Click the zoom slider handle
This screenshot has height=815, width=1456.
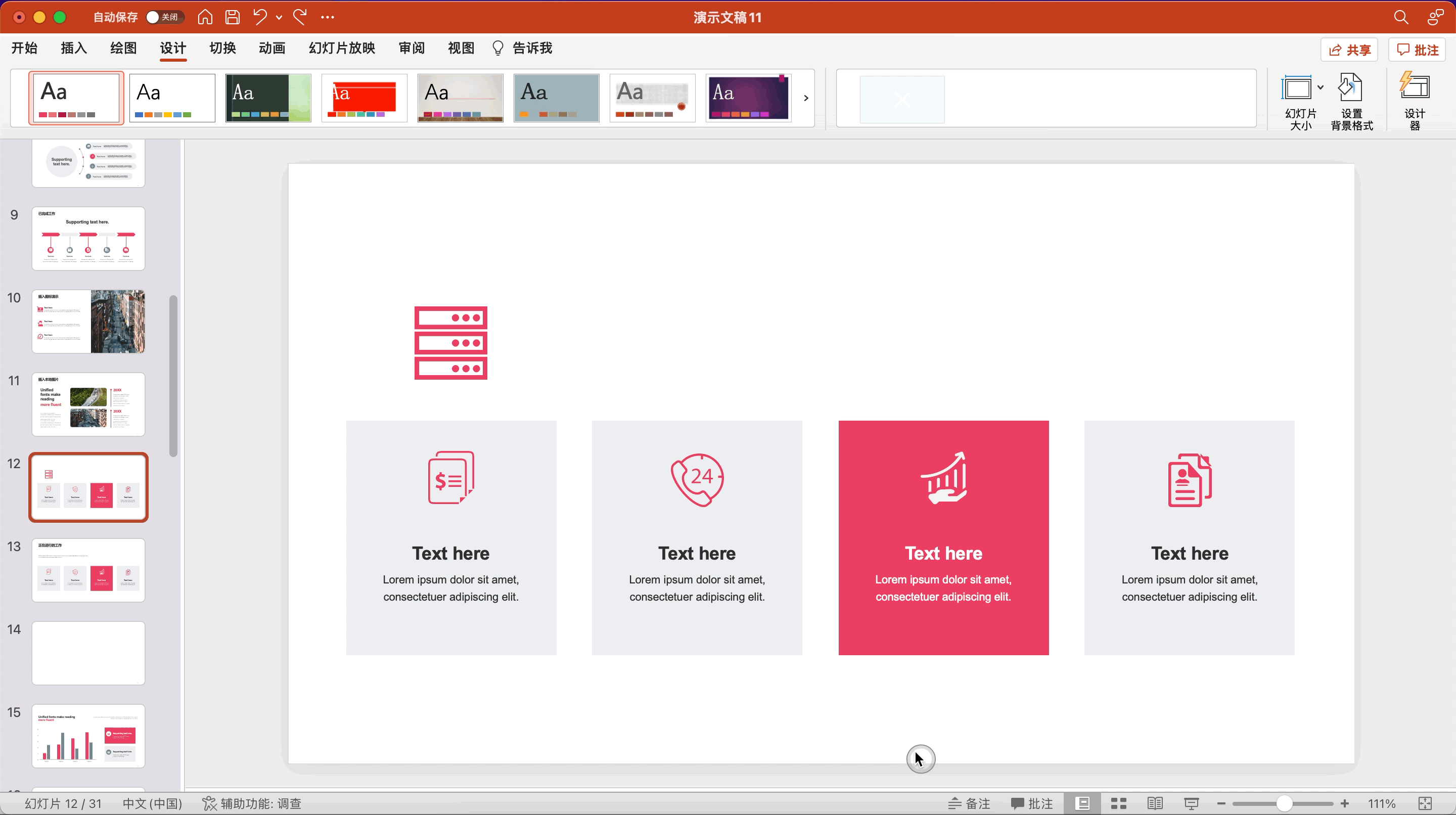click(x=1284, y=803)
